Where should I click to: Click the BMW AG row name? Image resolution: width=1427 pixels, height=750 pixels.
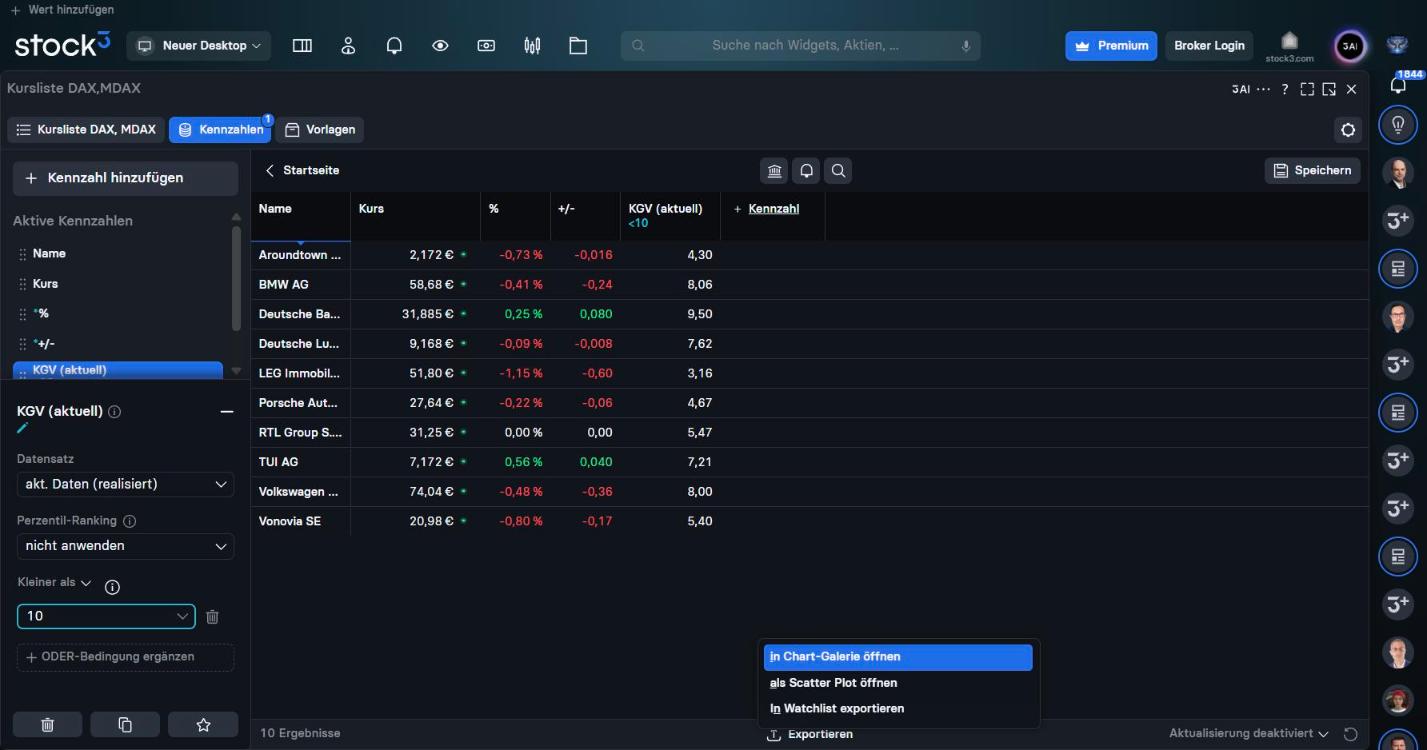(284, 285)
